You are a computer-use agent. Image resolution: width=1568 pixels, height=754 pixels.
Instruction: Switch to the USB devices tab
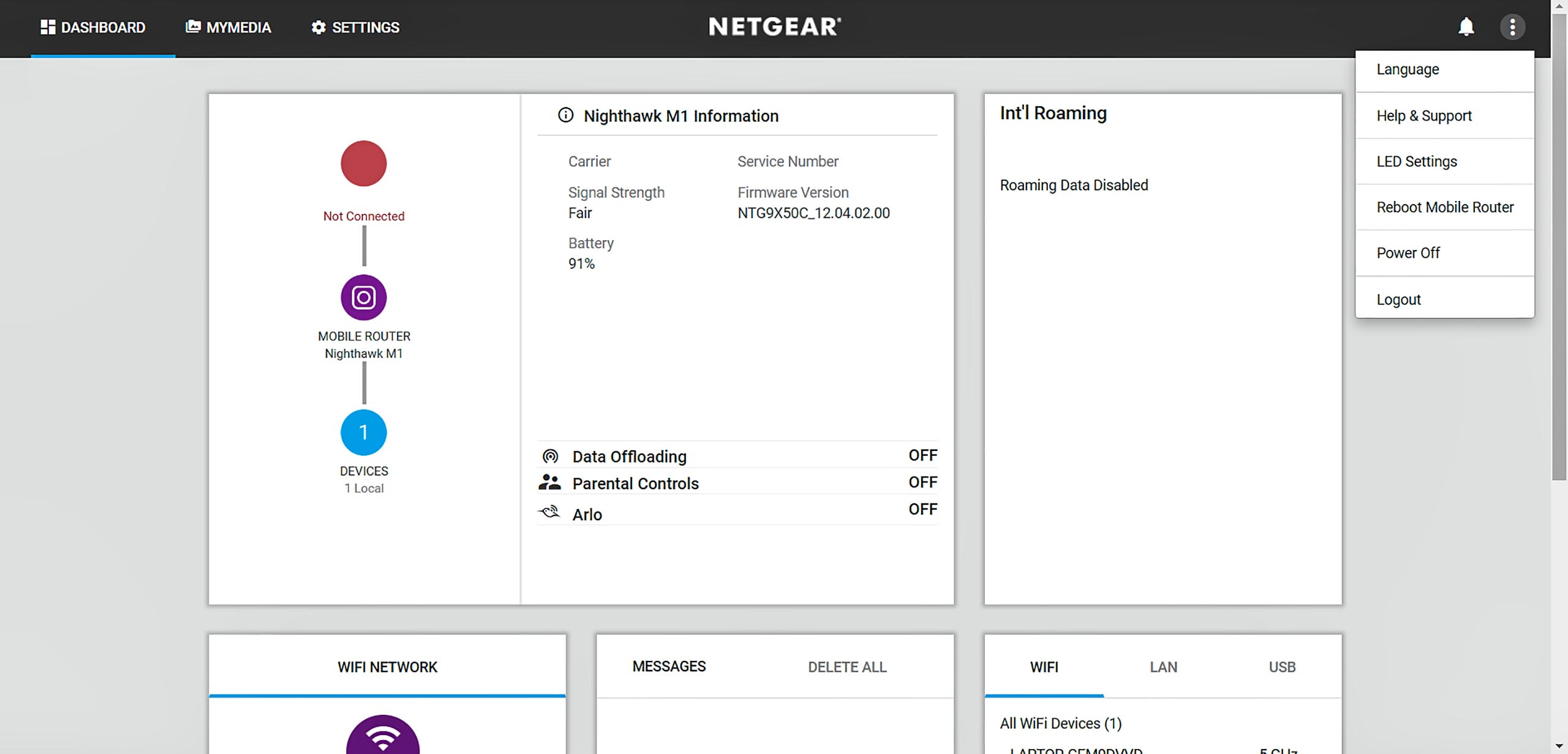coord(1282,667)
